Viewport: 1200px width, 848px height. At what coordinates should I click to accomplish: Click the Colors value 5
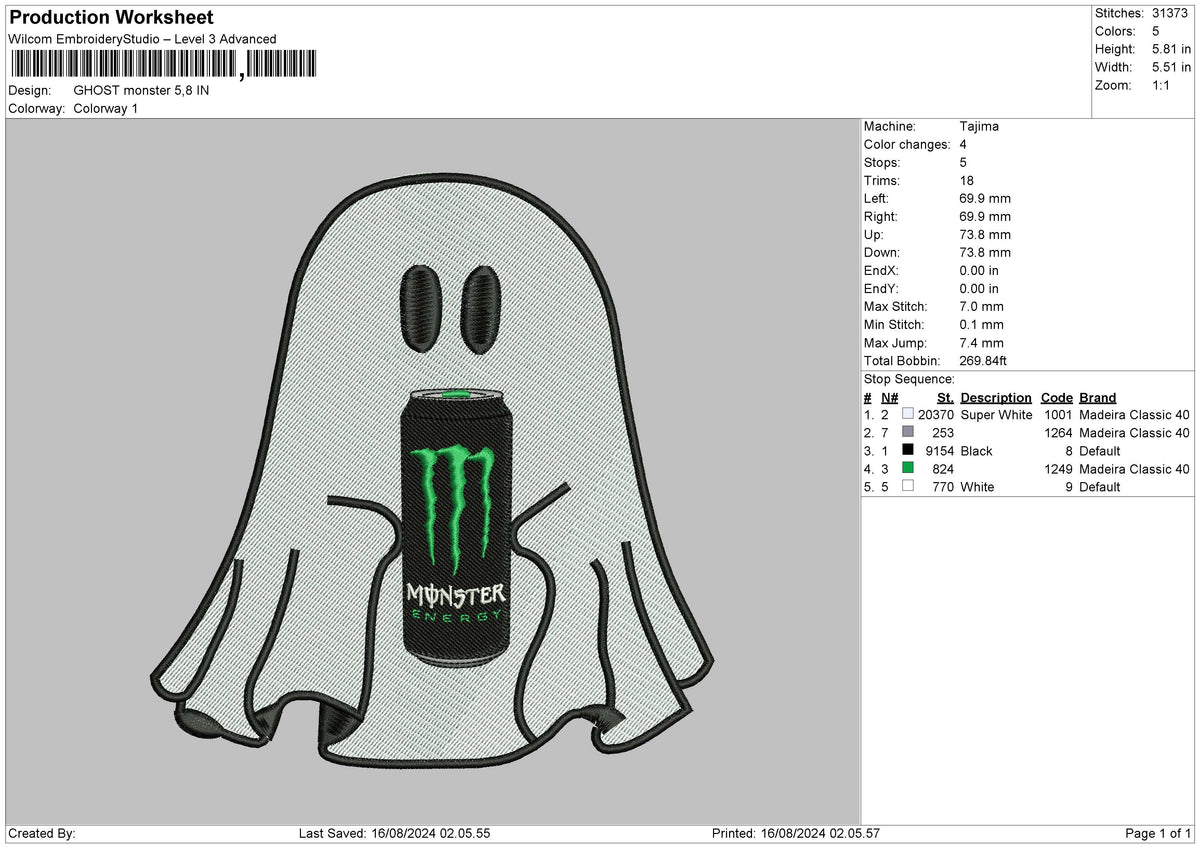pyautogui.click(x=1155, y=31)
